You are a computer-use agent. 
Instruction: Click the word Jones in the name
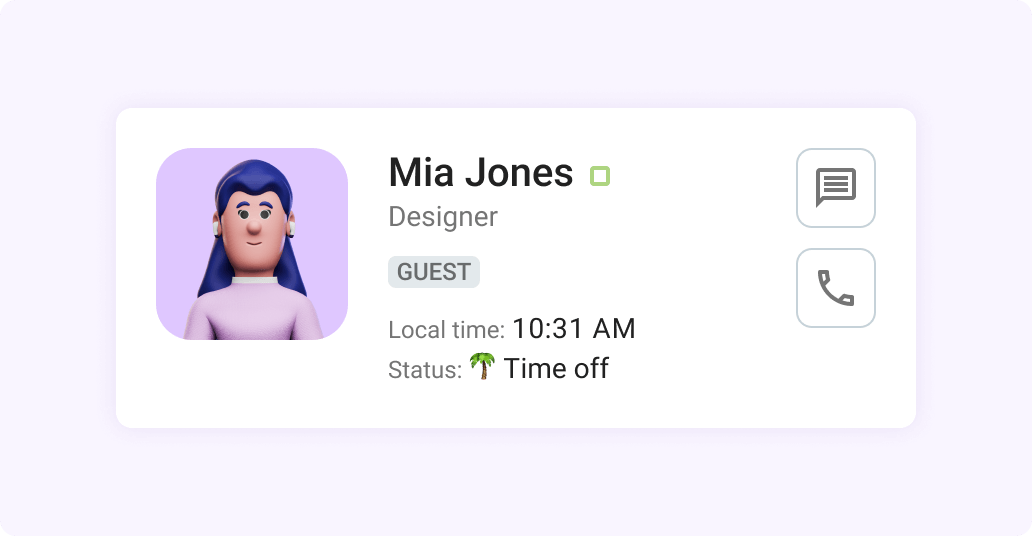[519, 173]
